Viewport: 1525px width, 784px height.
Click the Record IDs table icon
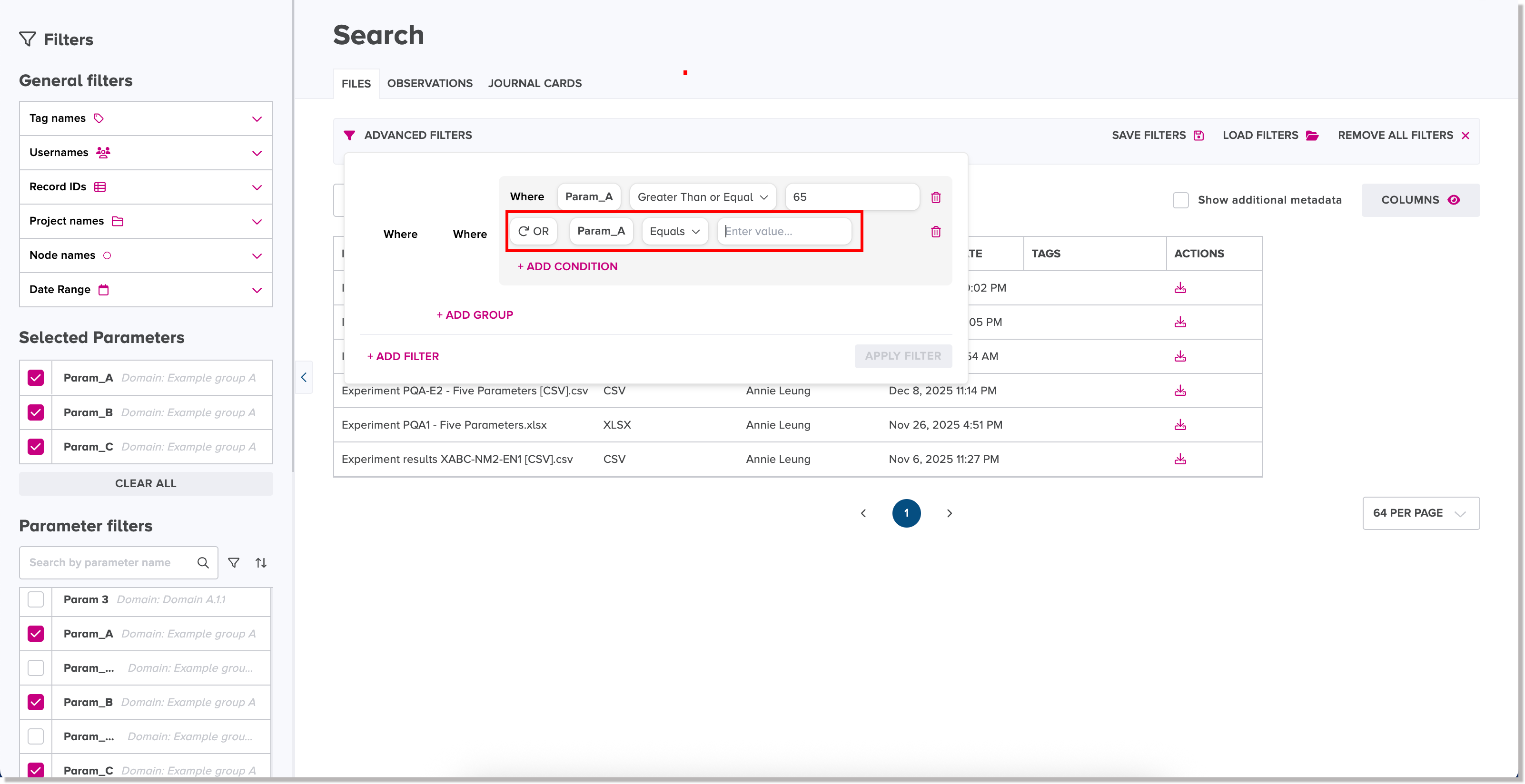pos(100,187)
